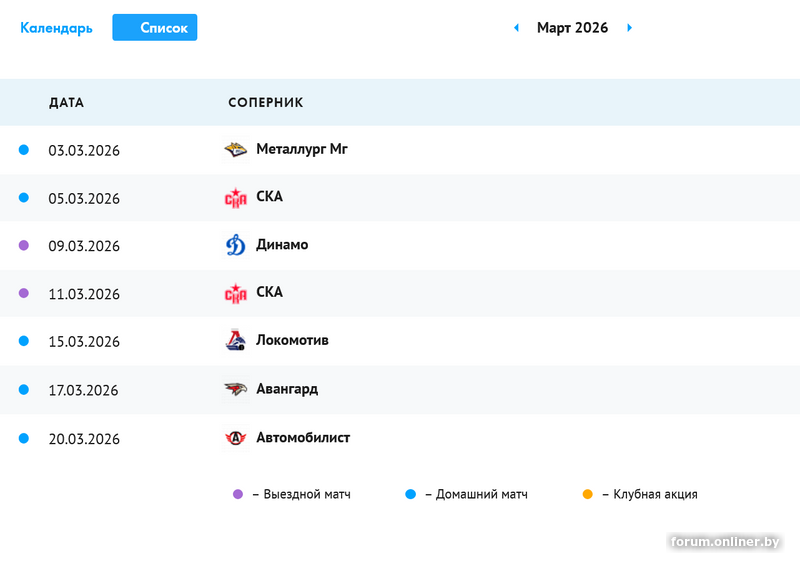800x563 pixels.
Task: Click the ДАТА column header
Action: [x=66, y=103]
